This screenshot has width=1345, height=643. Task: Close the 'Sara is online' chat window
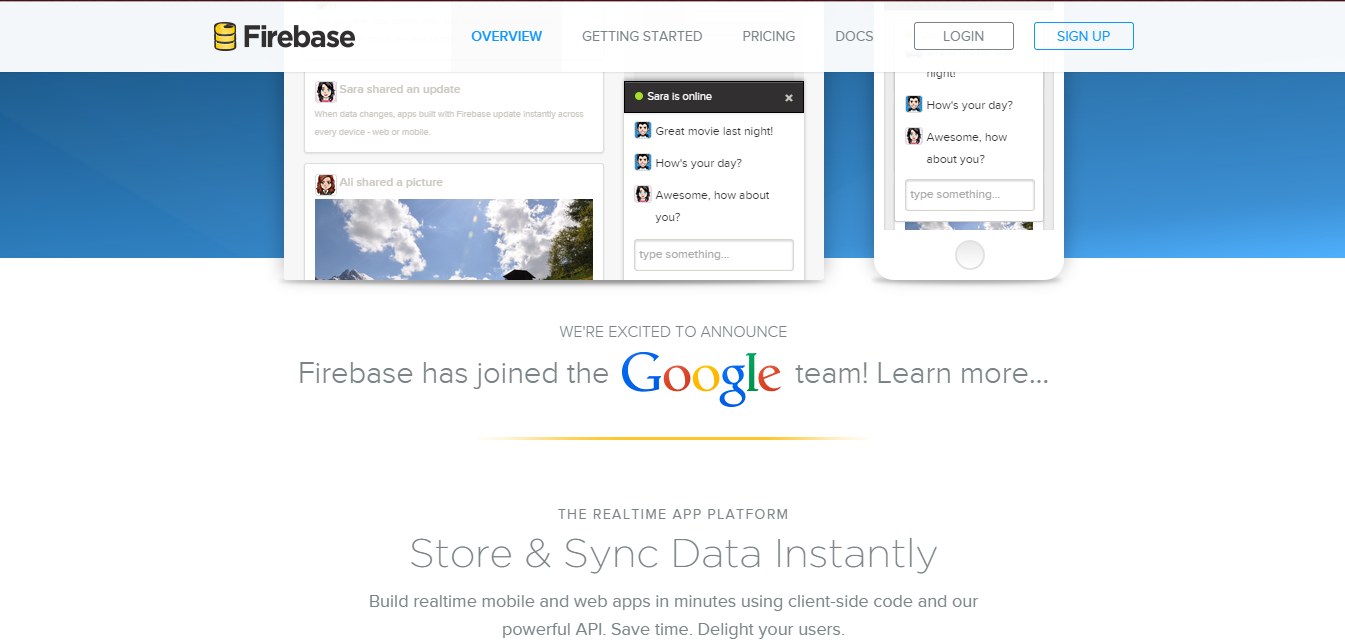pyautogui.click(x=789, y=98)
